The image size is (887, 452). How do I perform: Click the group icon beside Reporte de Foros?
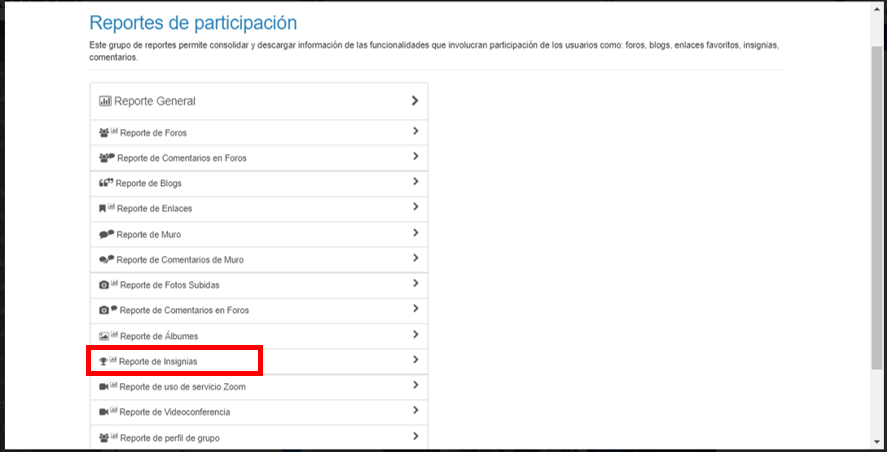click(x=104, y=133)
